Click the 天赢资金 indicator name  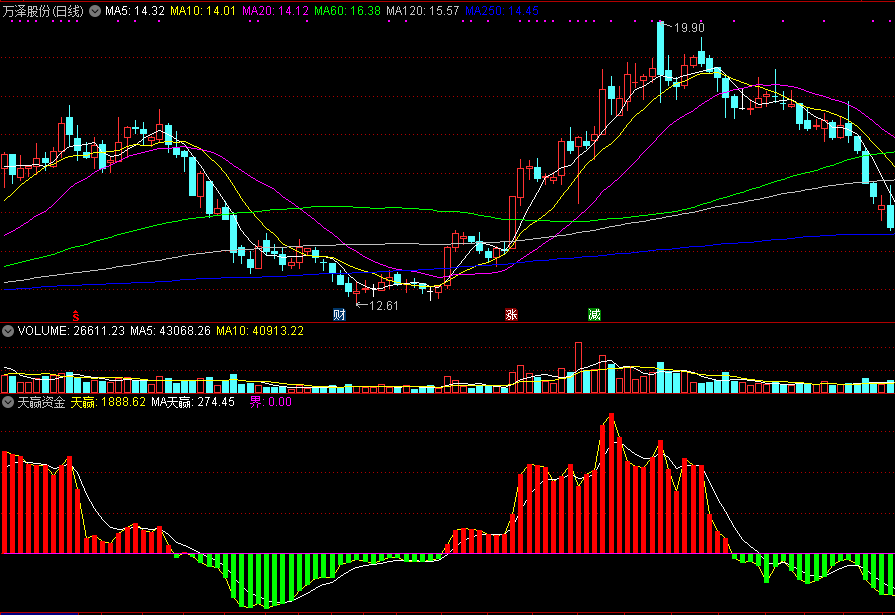click(x=41, y=402)
